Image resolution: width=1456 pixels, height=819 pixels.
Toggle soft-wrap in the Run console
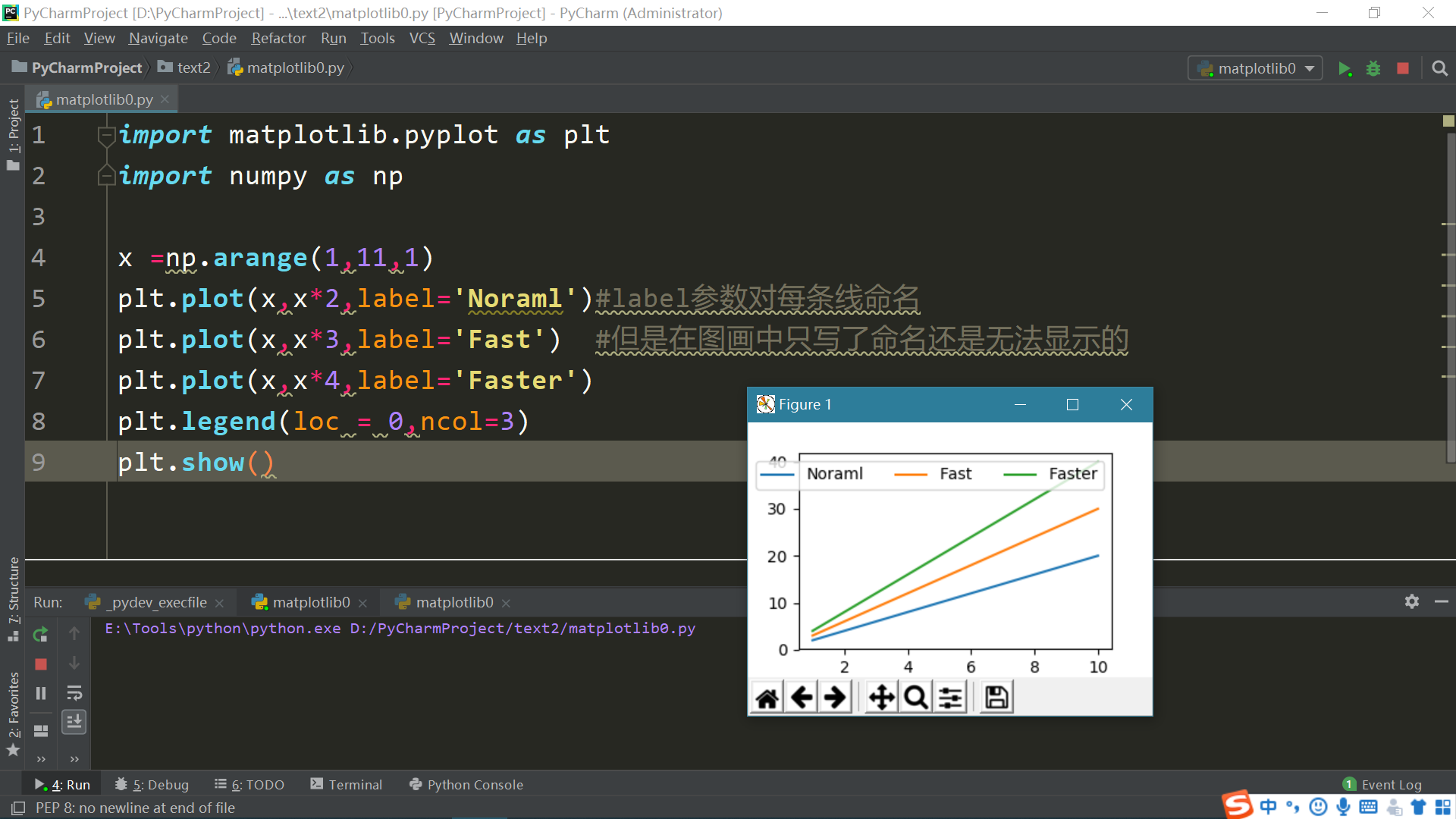(x=74, y=692)
